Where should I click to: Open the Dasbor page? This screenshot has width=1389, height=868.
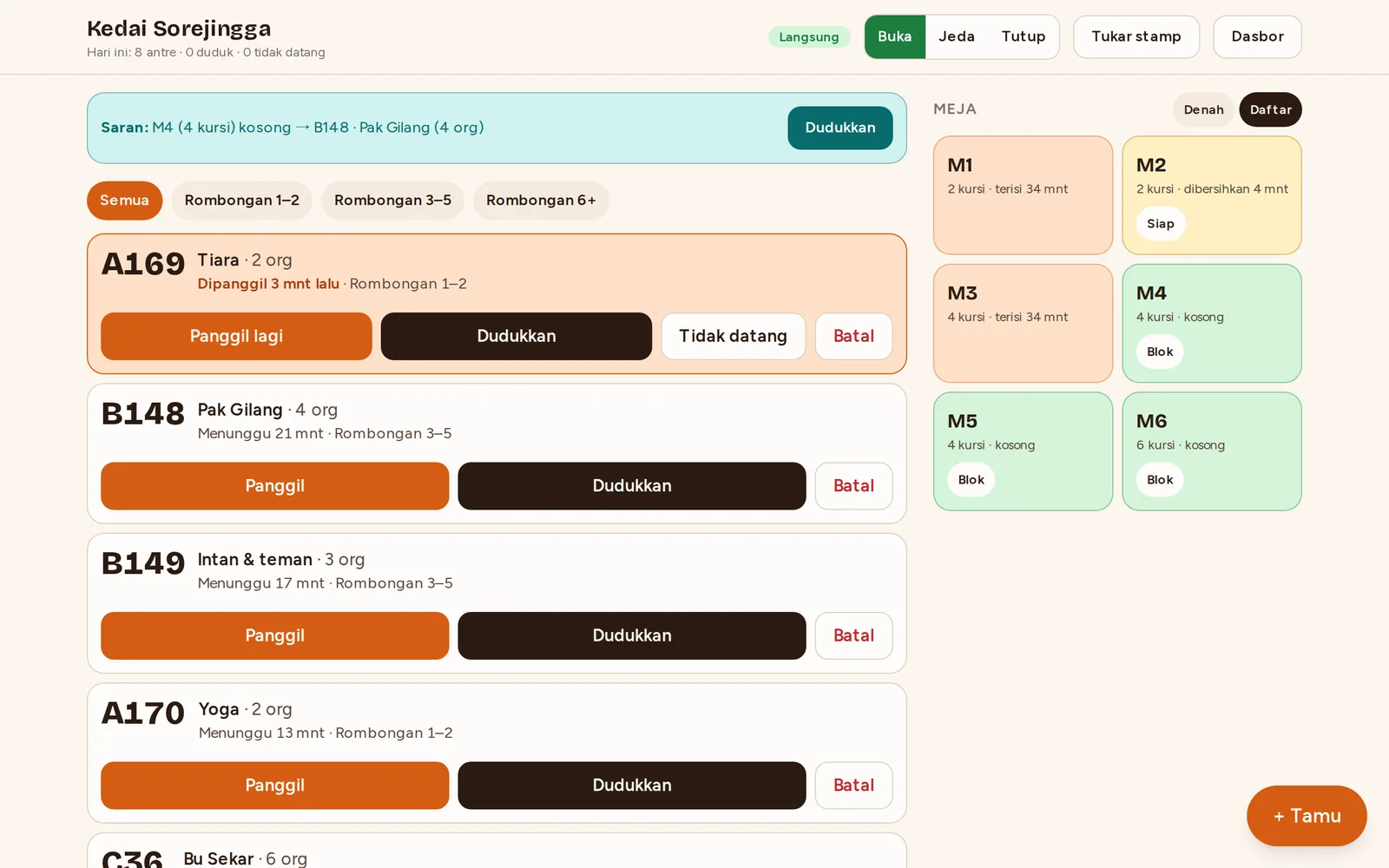(x=1257, y=36)
